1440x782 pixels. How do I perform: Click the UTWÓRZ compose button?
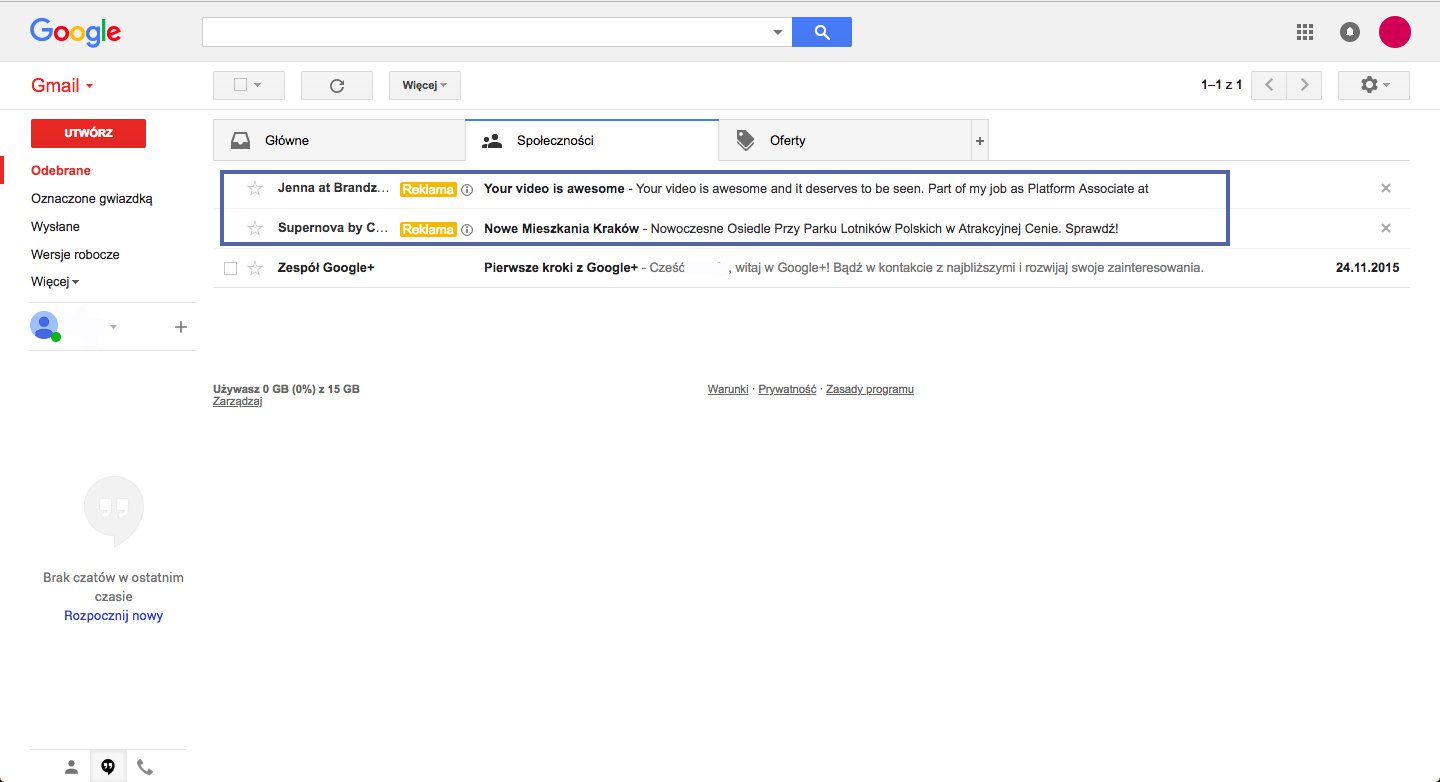coord(88,133)
